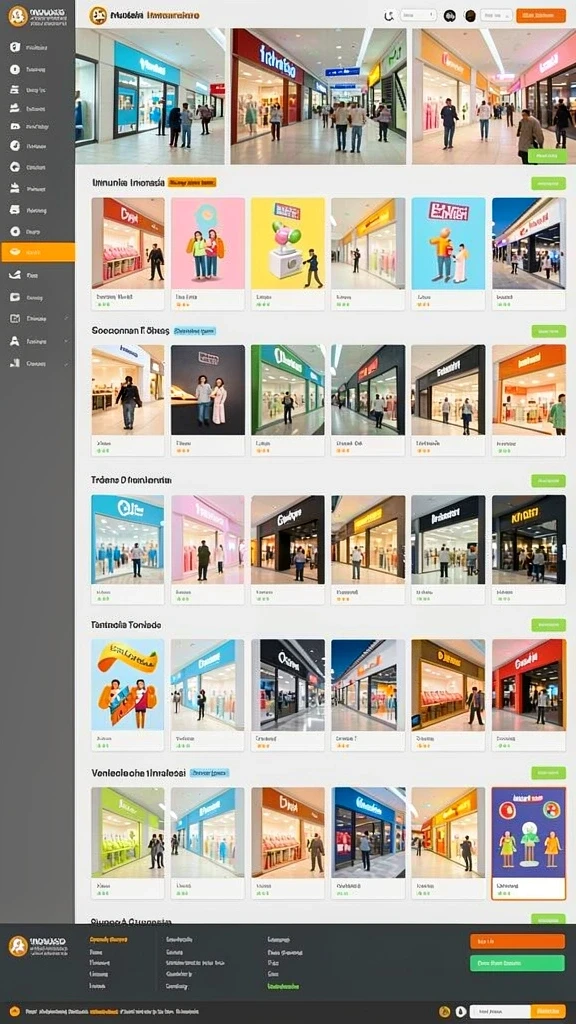This screenshot has height=1024, width=576.
Task: Click the black circular icon beside header dropdown
Action: [x=450, y=16]
